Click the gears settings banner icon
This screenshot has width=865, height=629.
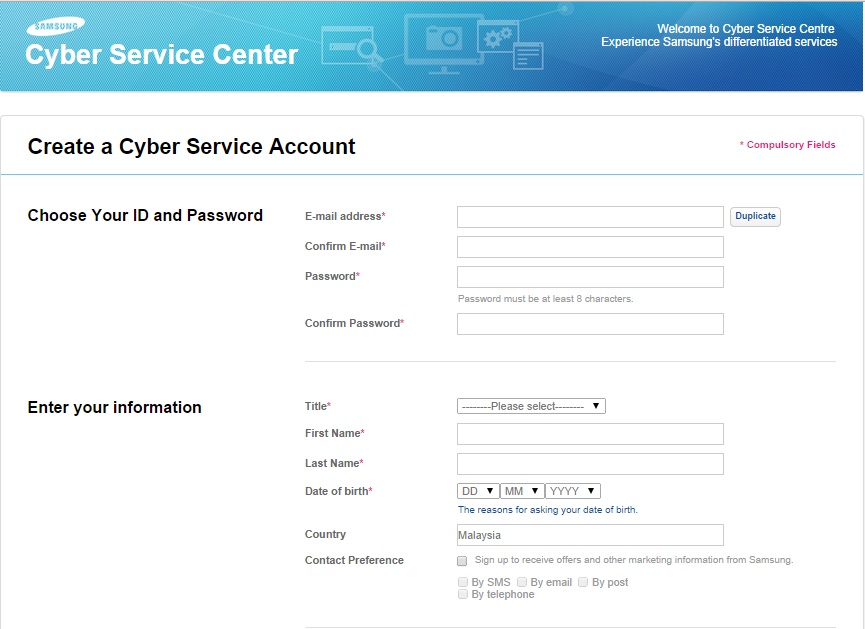tap(498, 37)
